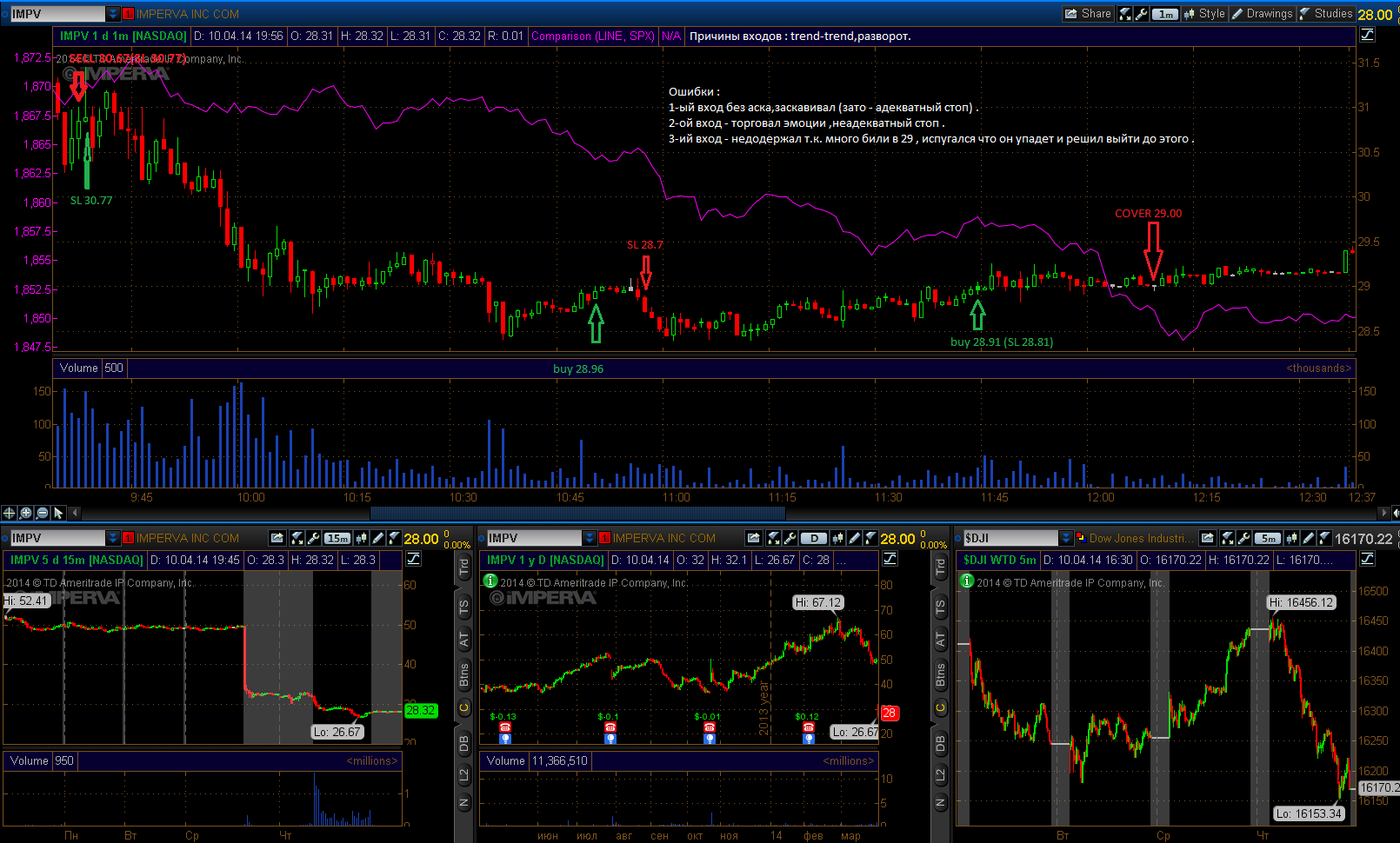1400x843 pixels.
Task: Click the share icon in the 15m IMPV chart toolbar
Action: pyautogui.click(x=277, y=538)
